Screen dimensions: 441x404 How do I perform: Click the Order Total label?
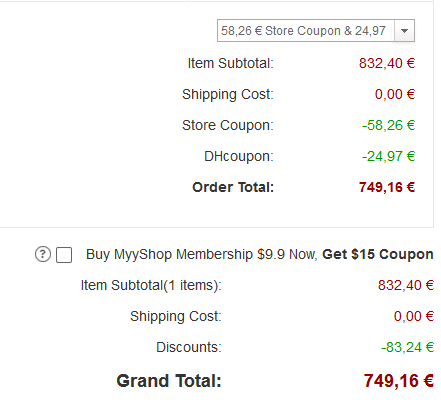(233, 187)
